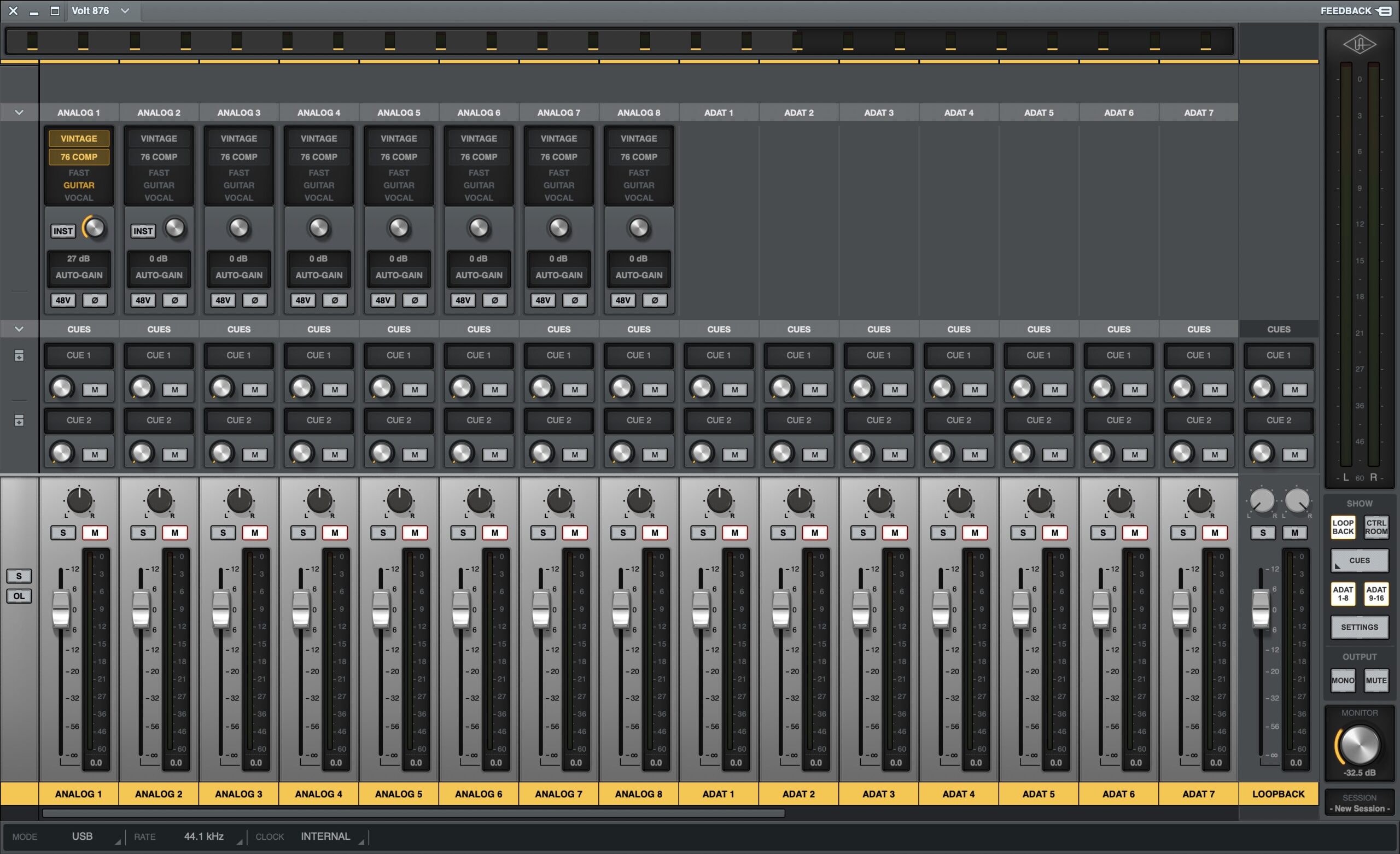Enable 48V phantom power on ANALOG 2
1400x854 pixels.
143,300
